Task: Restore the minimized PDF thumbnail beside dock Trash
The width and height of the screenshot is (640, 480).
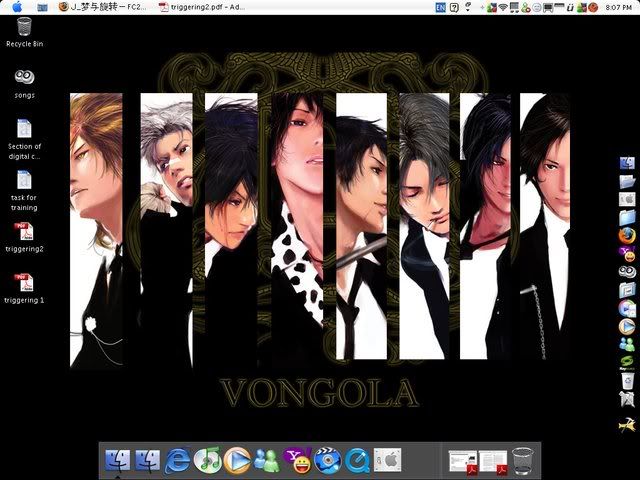Action: (x=493, y=462)
